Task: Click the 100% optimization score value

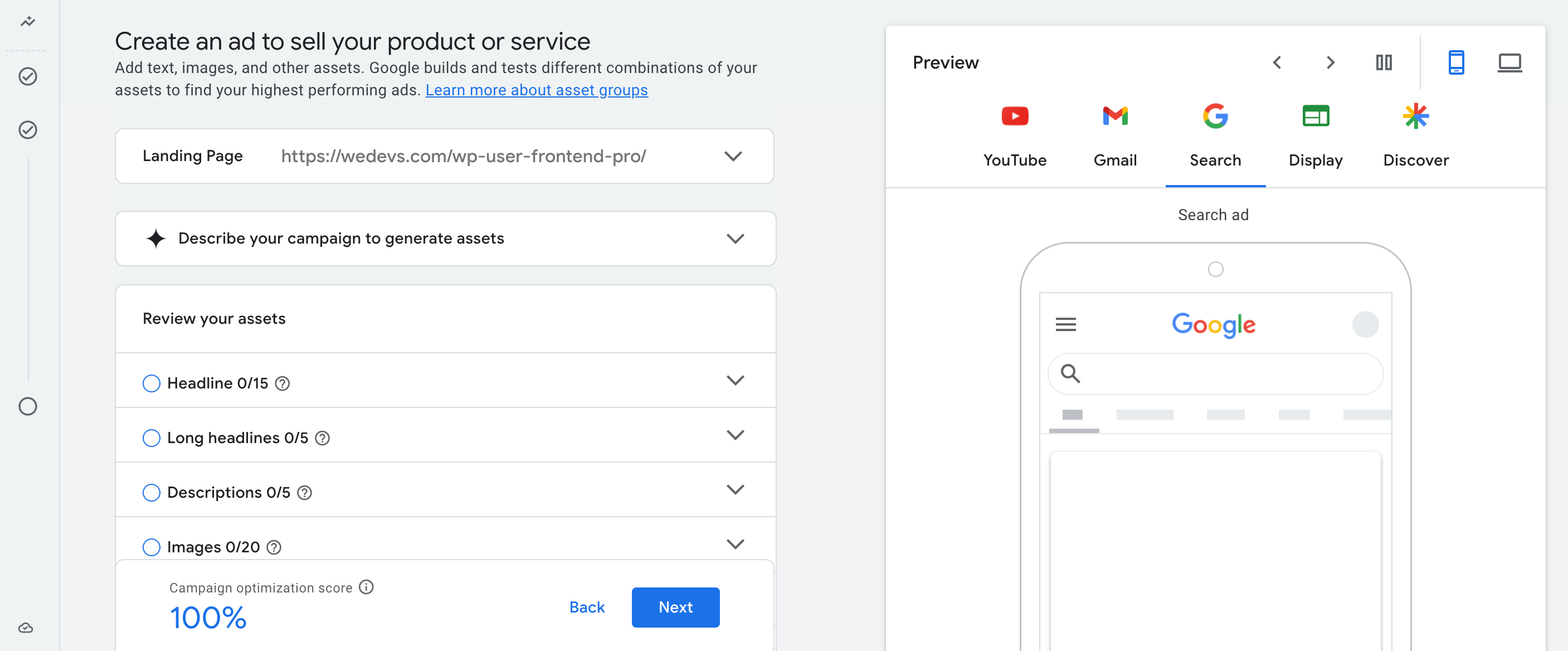Action: pos(208,618)
